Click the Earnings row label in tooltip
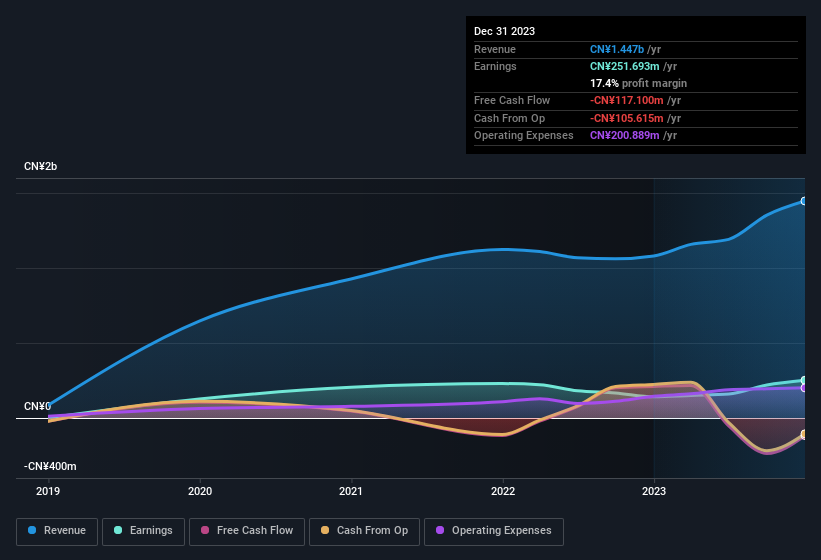Image resolution: width=821 pixels, height=560 pixels. coord(495,66)
